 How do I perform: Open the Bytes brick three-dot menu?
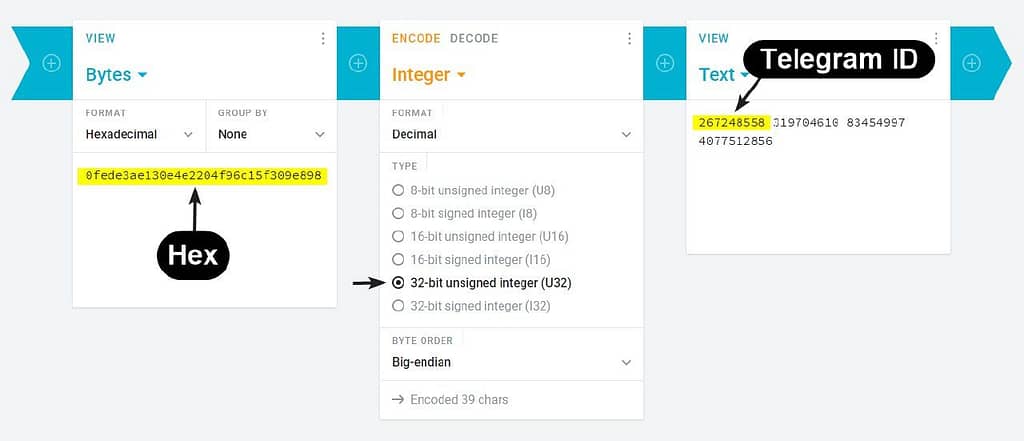pos(323,39)
